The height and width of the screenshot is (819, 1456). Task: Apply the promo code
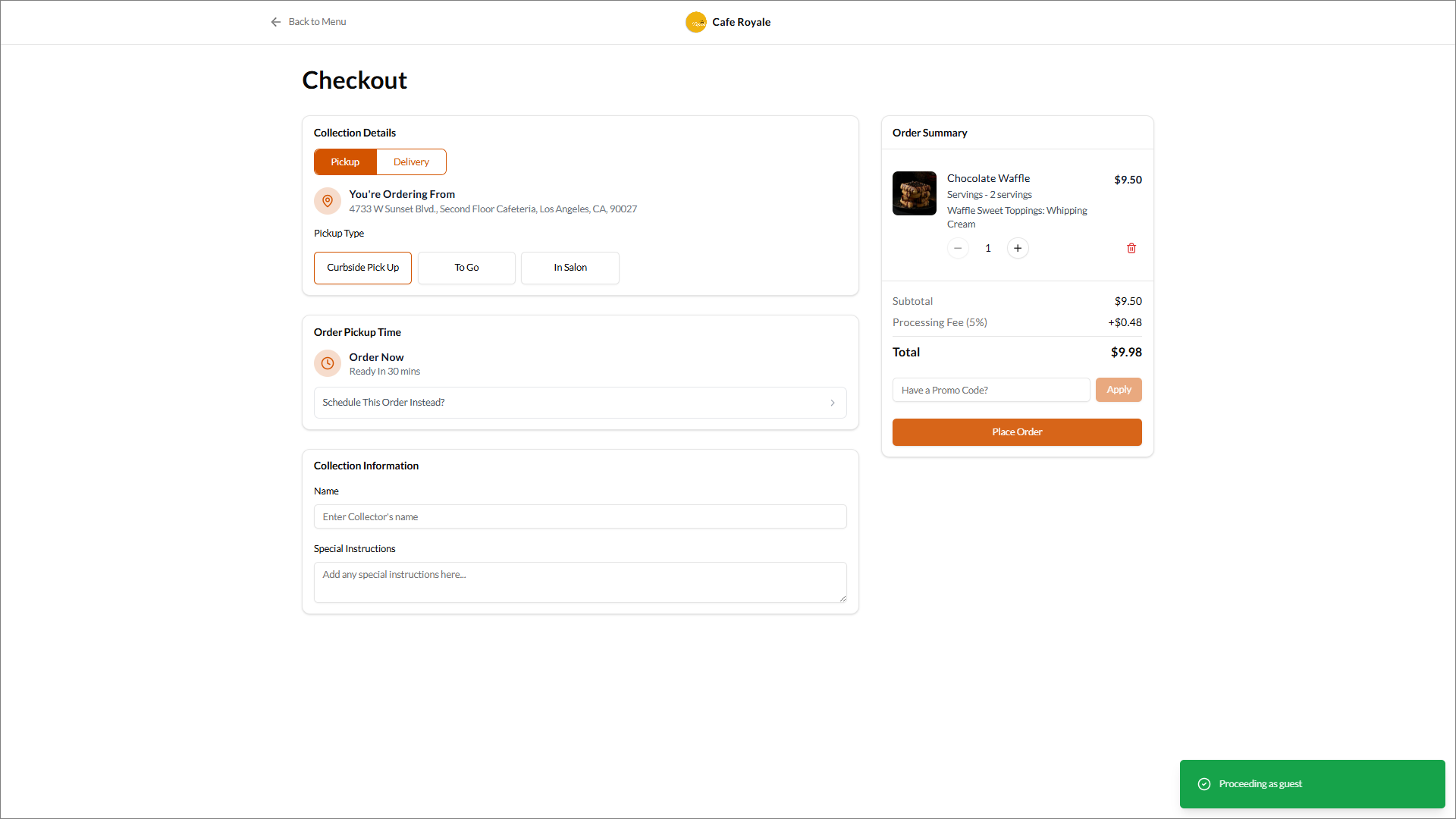click(1119, 390)
